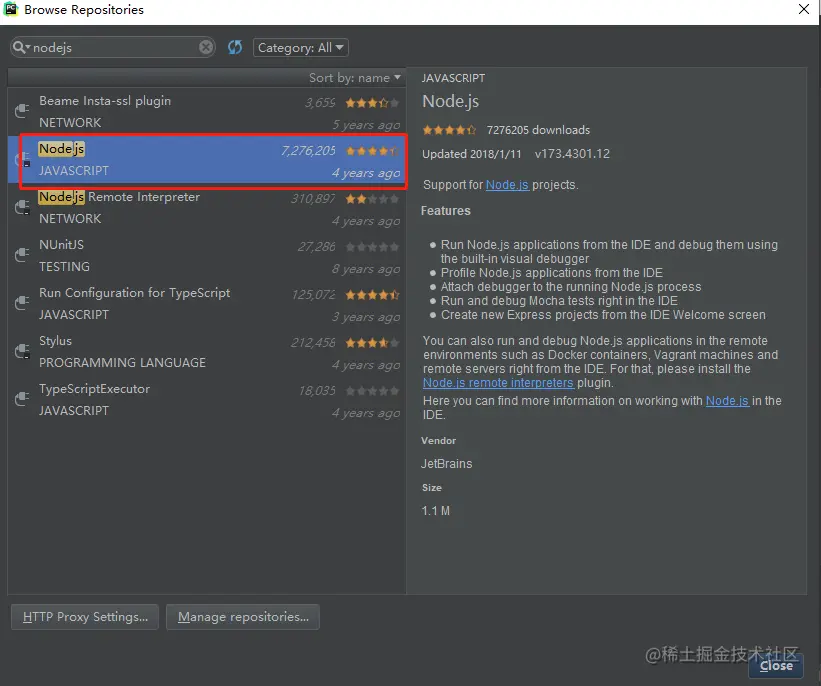Open the Node.js remote interpreters link
Viewport: 821px width, 686px height.
498,383
